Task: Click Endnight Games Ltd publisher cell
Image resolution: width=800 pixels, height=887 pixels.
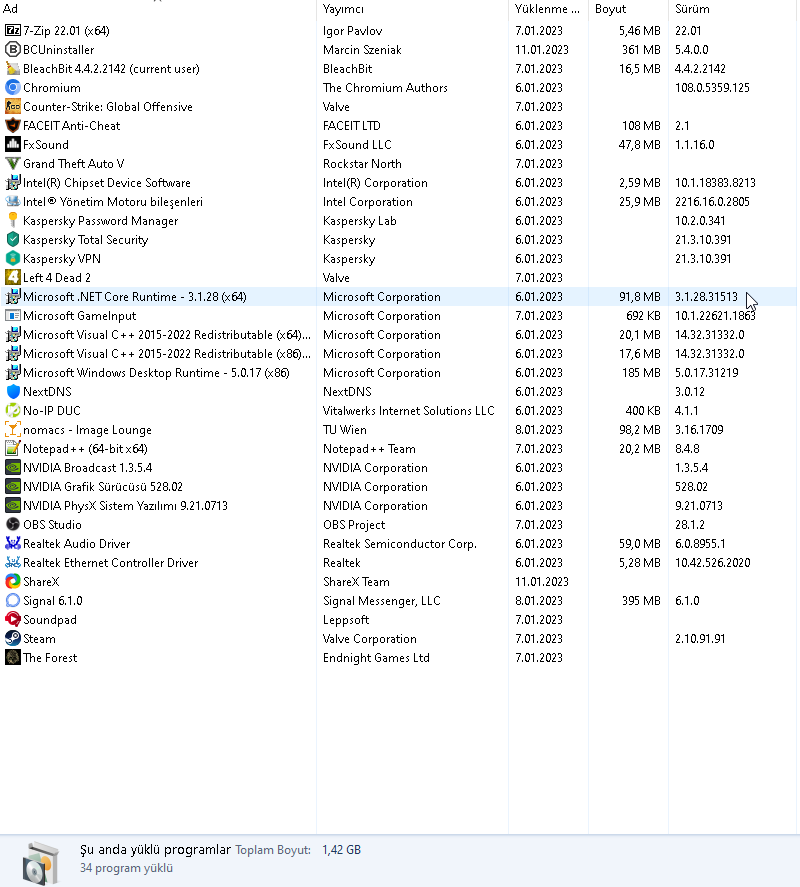Action: pos(376,657)
